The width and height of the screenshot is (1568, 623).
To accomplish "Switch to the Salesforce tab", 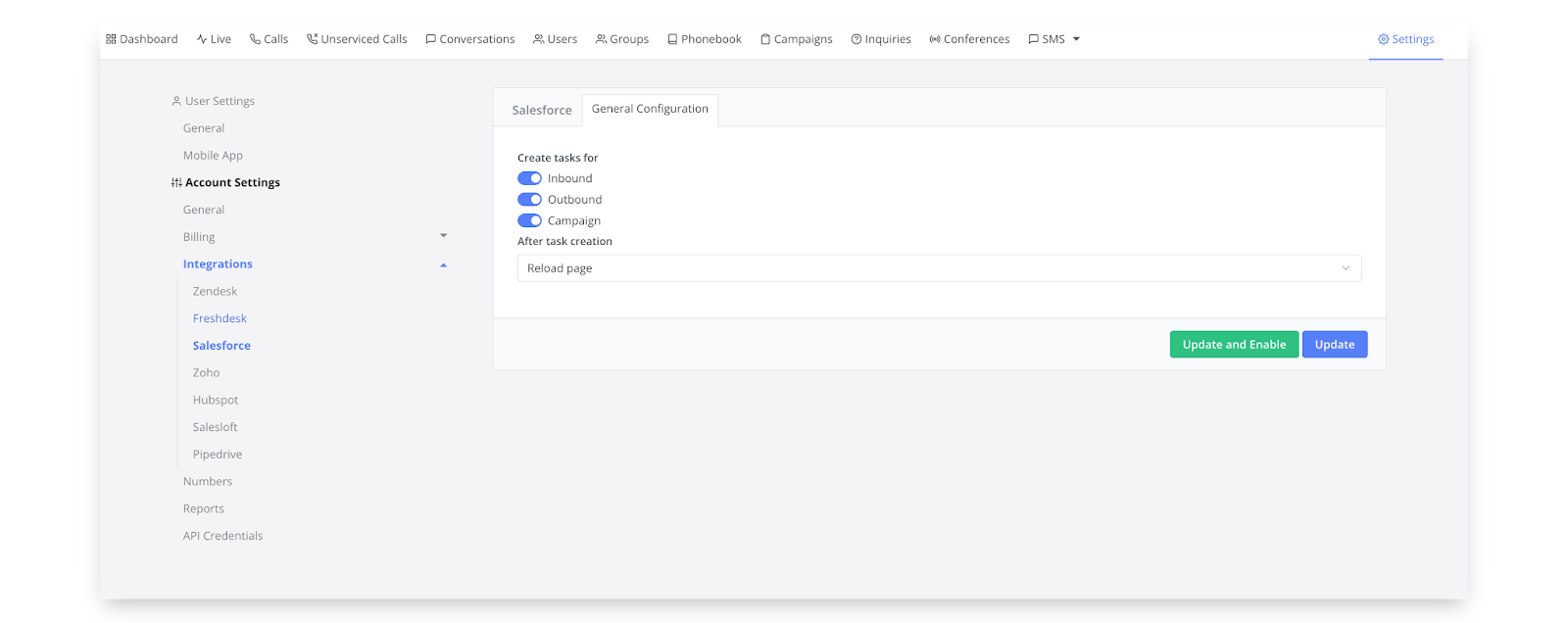I will coord(541,110).
